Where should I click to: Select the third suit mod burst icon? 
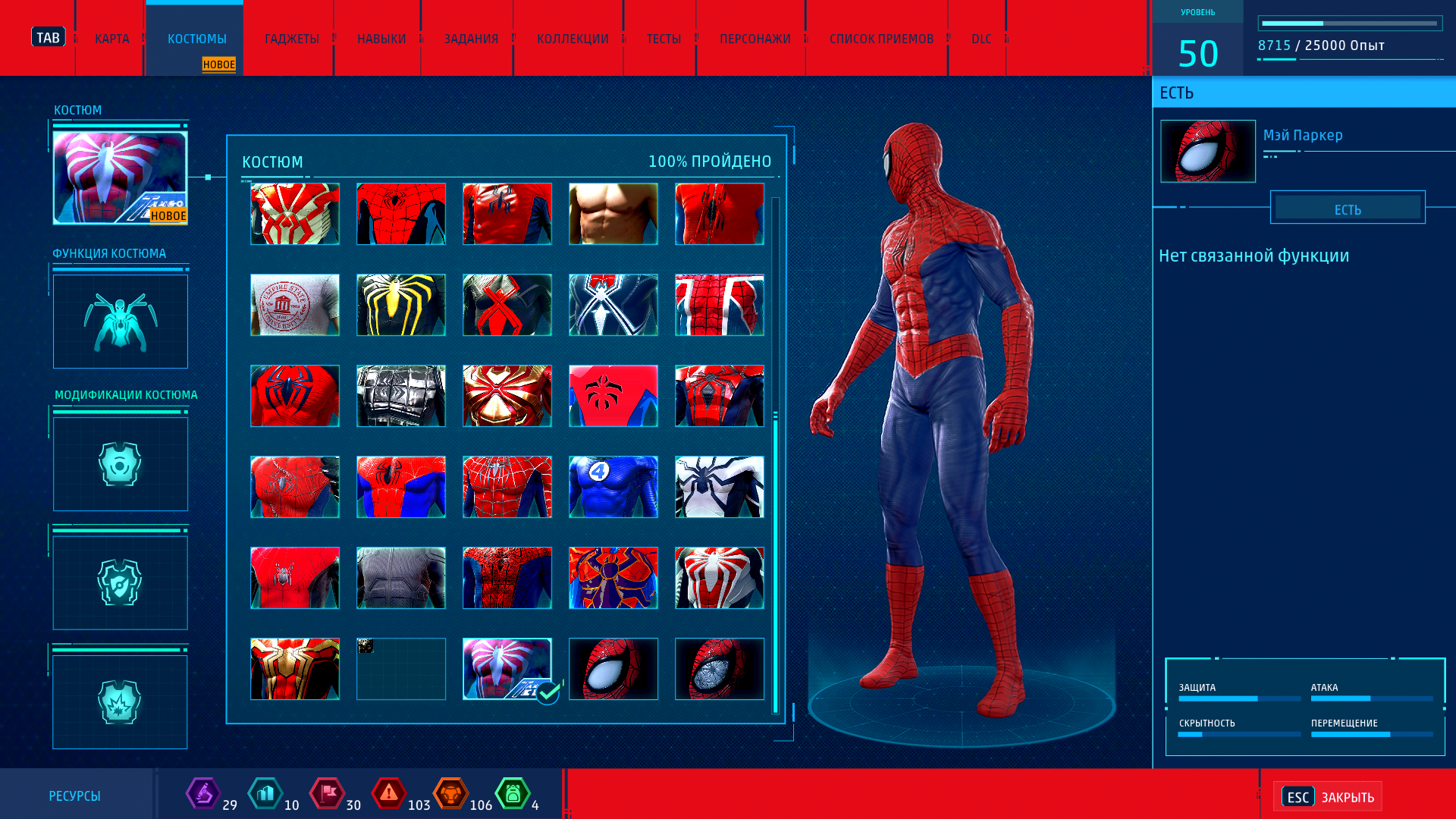pyautogui.click(x=121, y=702)
